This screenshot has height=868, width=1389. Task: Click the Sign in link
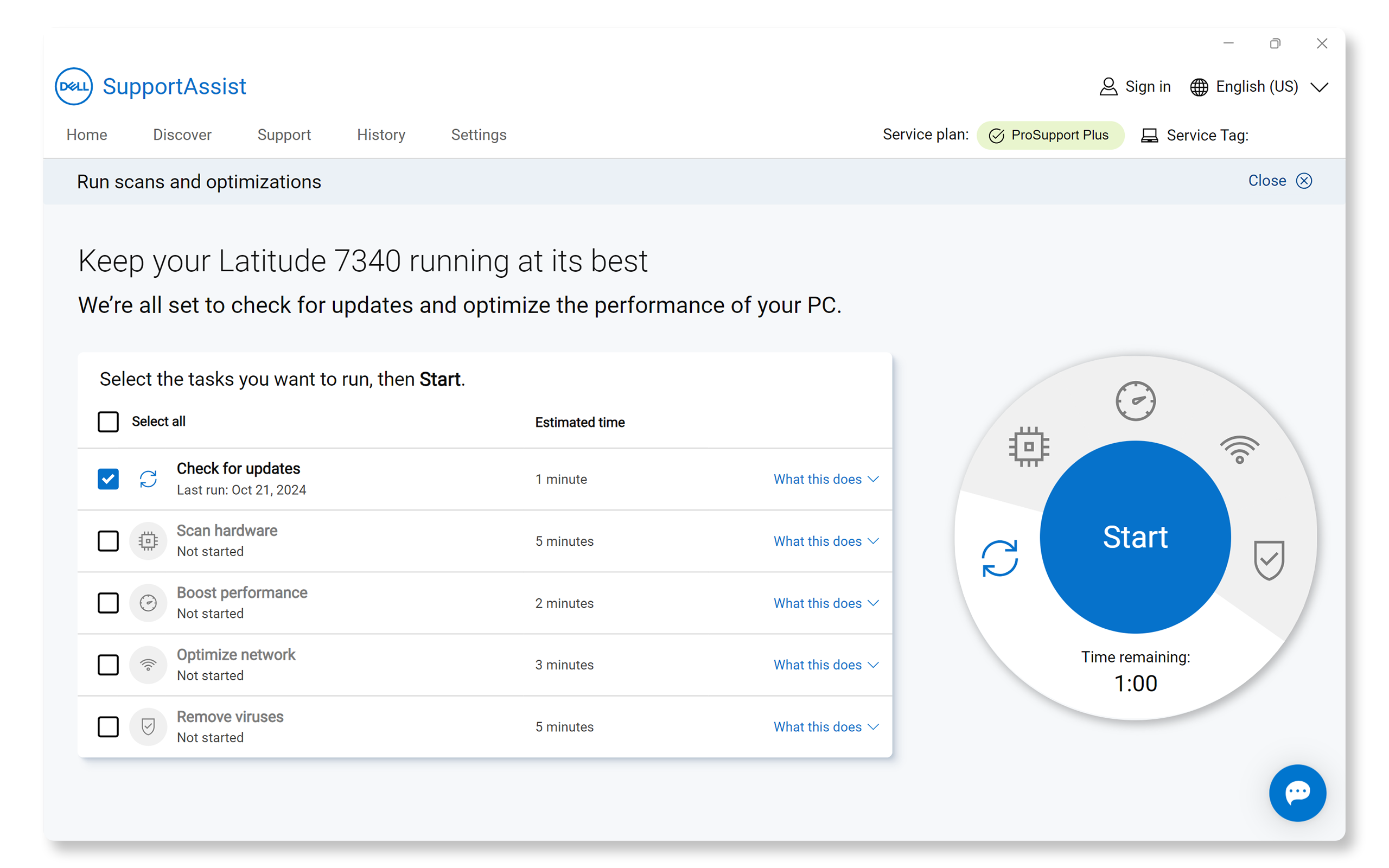coord(1148,87)
